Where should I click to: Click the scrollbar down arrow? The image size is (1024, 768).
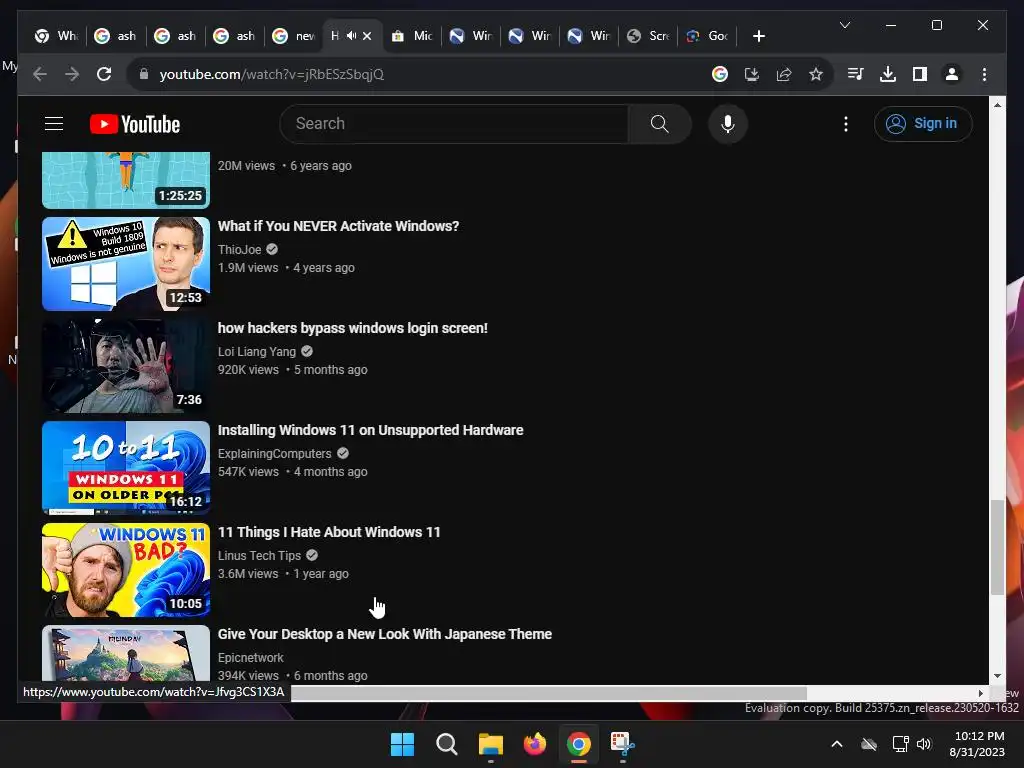point(997,677)
